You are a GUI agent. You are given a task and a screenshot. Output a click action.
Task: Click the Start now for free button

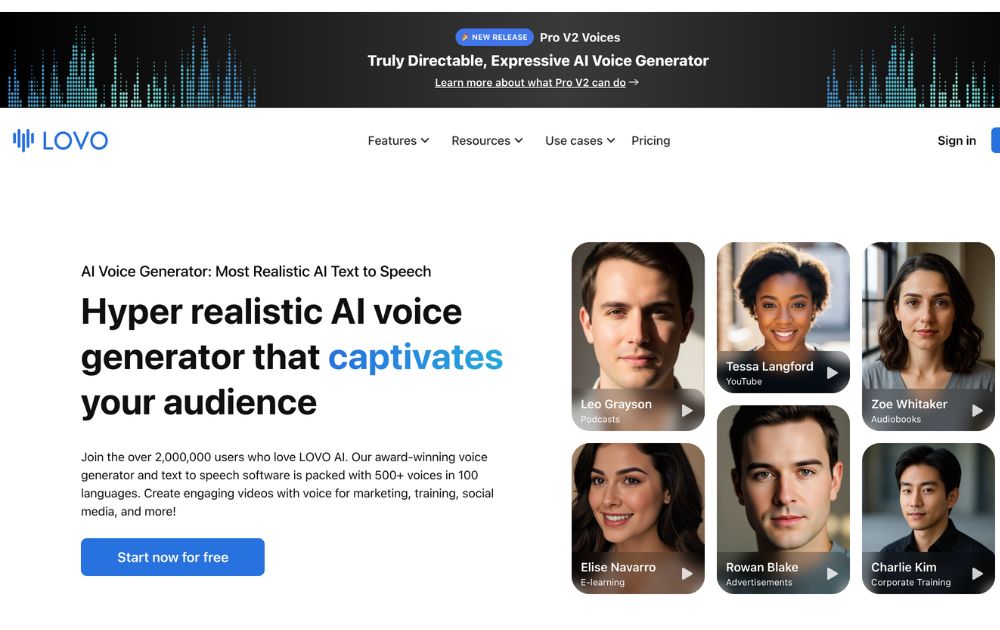[172, 557]
